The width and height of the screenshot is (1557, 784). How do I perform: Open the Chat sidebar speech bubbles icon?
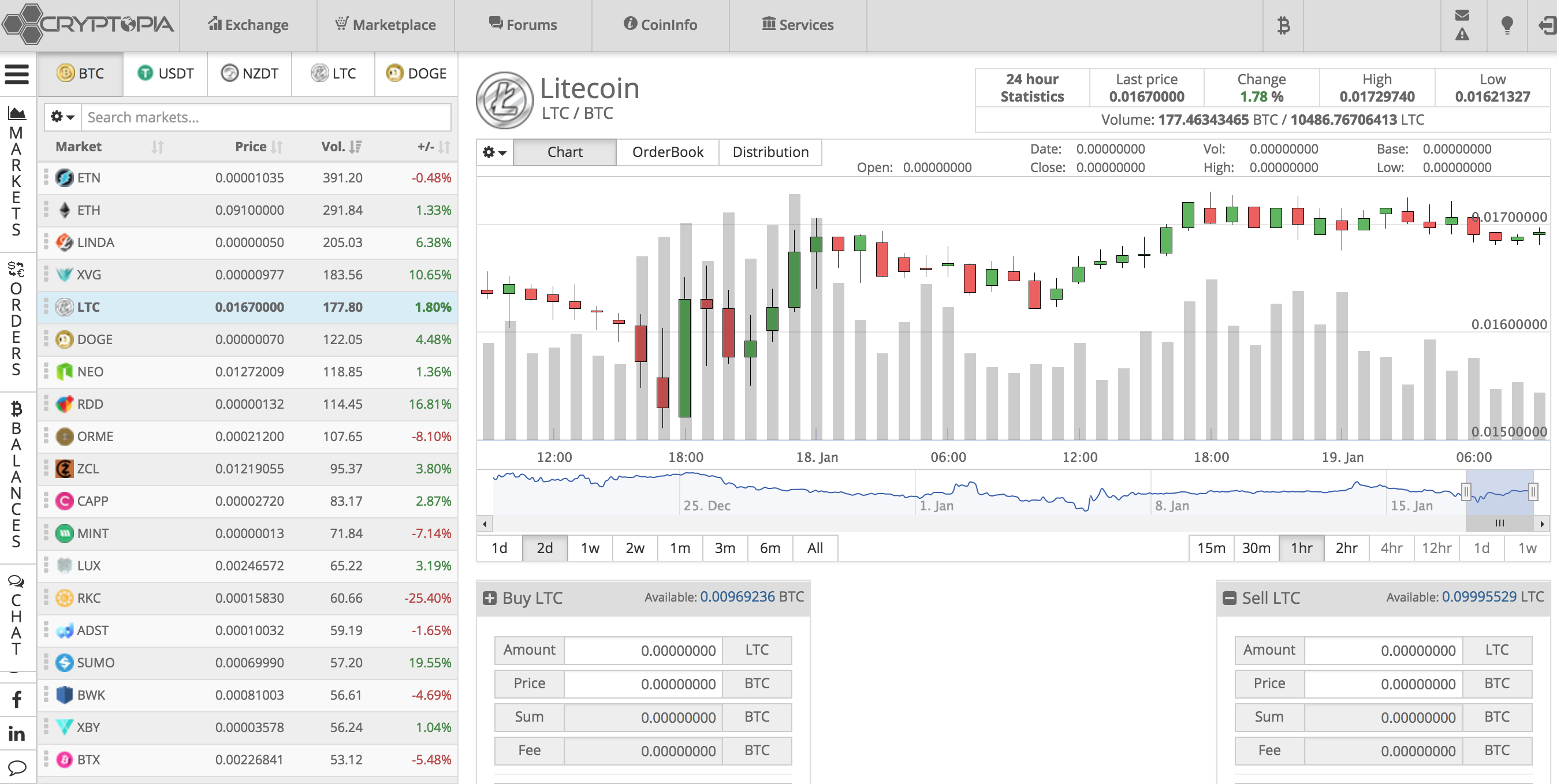pos(16,581)
